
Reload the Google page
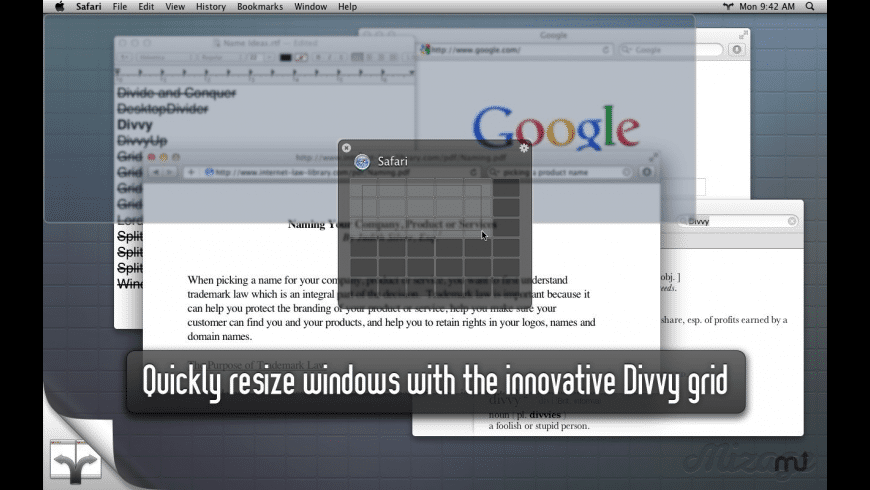tap(605, 50)
